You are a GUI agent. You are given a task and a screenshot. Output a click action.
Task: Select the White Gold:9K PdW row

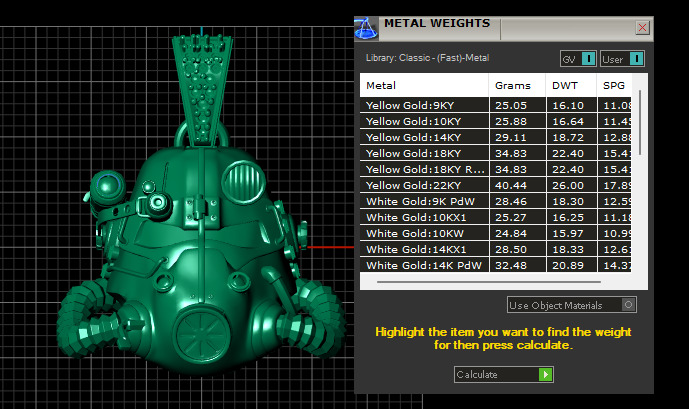(496, 201)
